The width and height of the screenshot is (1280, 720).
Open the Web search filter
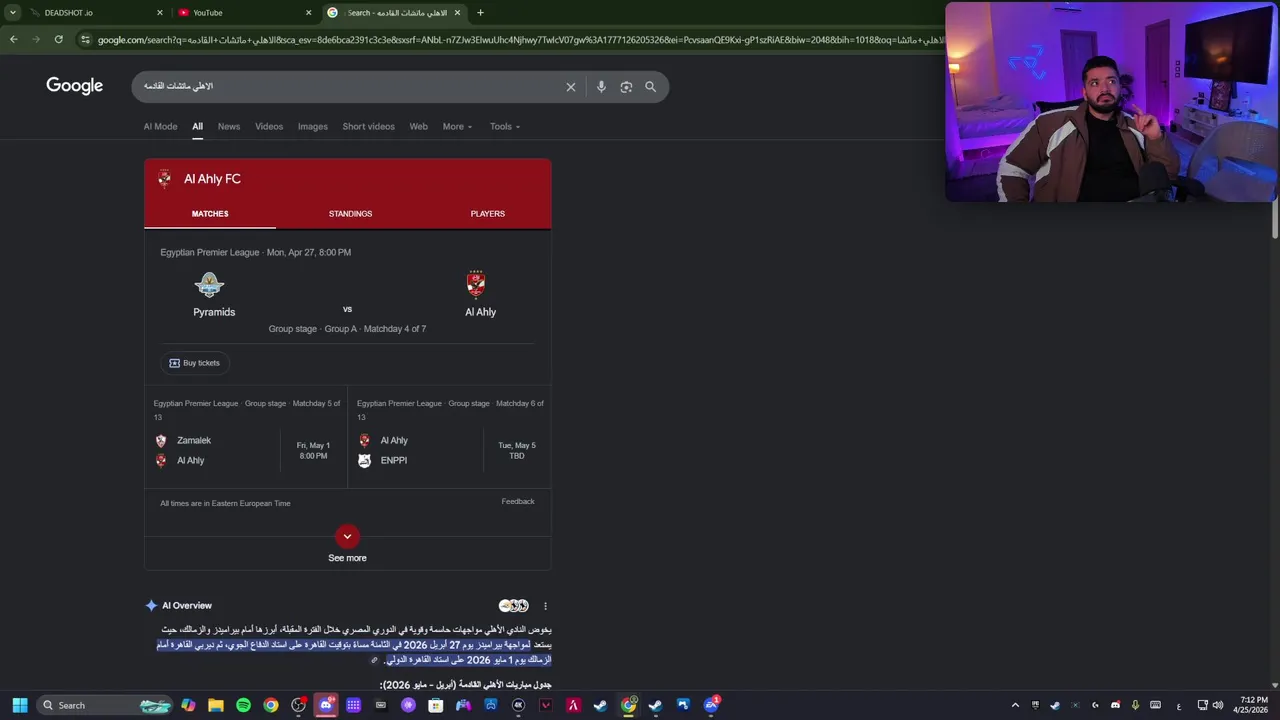coord(419,127)
